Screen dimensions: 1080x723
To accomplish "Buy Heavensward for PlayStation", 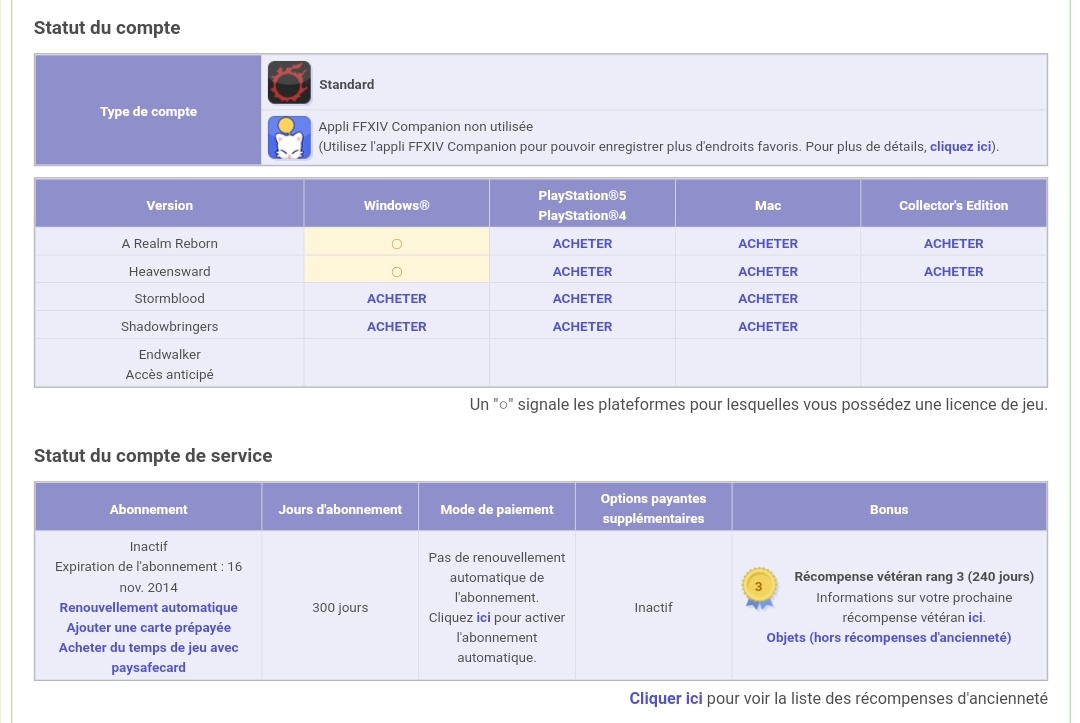I will (582, 271).
